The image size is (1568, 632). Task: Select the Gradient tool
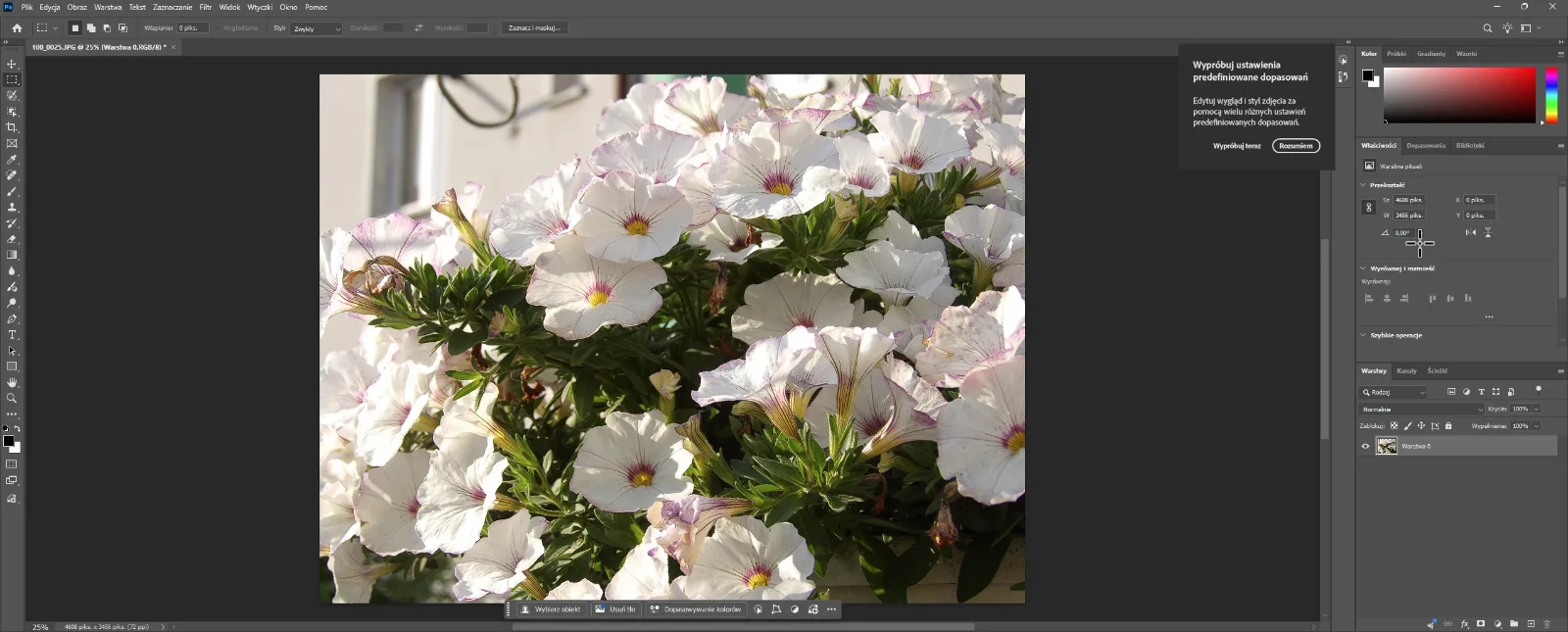[x=12, y=255]
